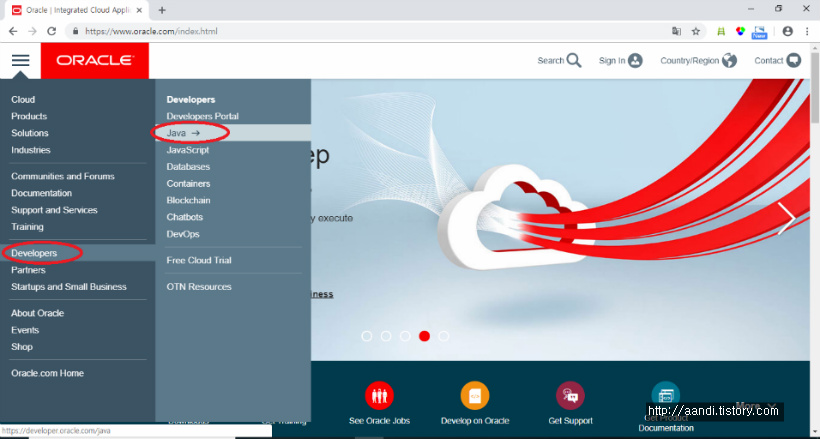The width and height of the screenshot is (820, 439).
Task: Bookmark page with star icon
Action: pos(696,31)
